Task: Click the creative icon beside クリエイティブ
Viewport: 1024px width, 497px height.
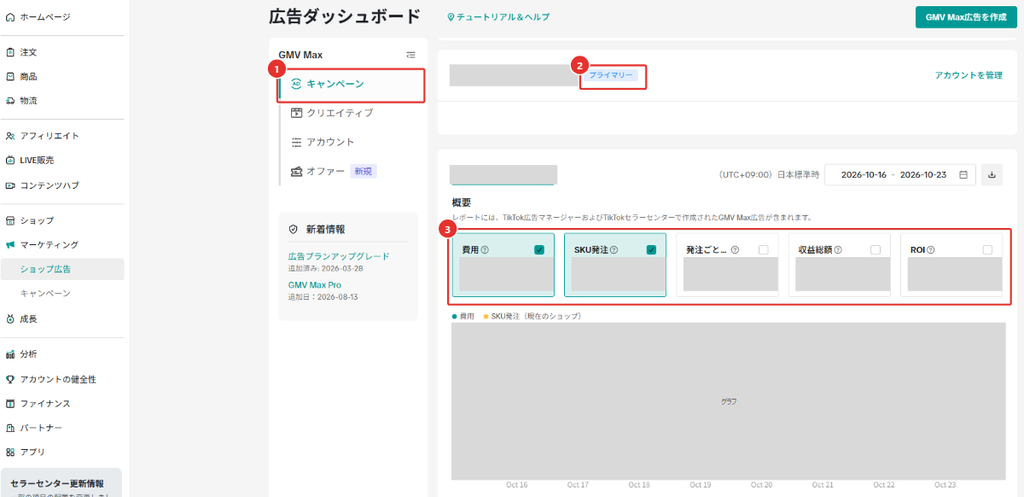Action: 296,112
